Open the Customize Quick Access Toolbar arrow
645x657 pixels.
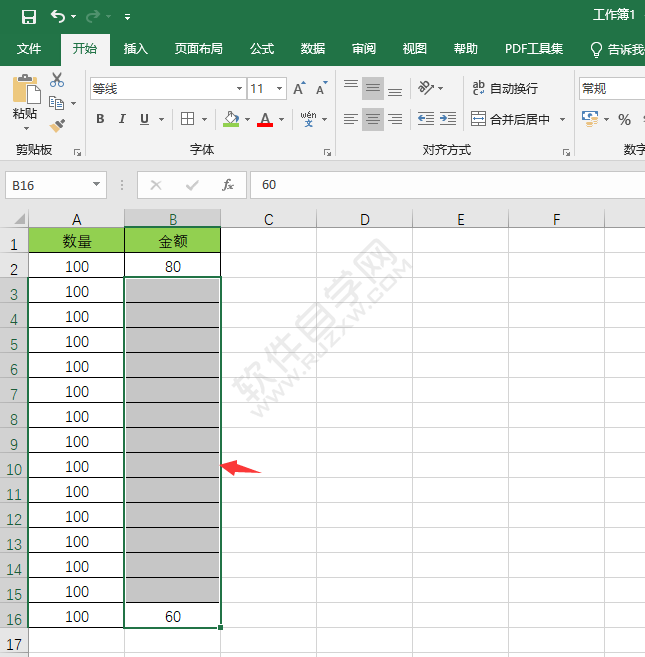point(127,17)
